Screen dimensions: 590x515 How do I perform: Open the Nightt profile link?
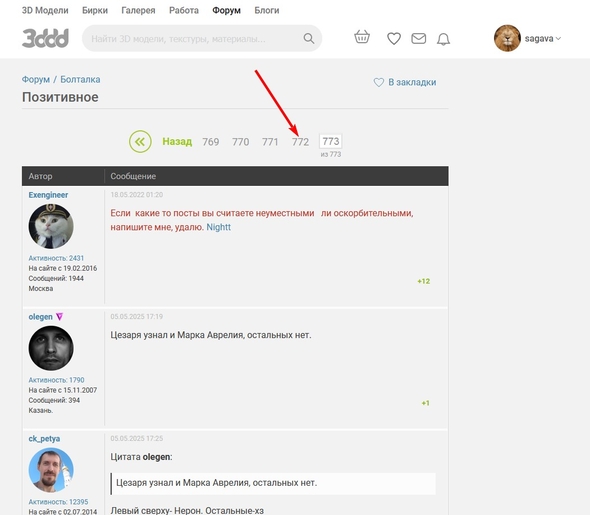[218, 227]
